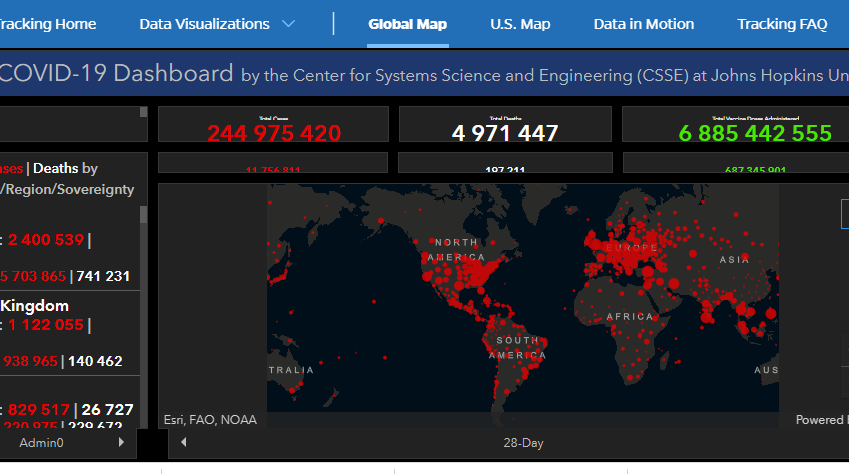The height and width of the screenshot is (474, 849).
Task: Go to the Tracking FAQ tab
Action: pyautogui.click(x=782, y=24)
